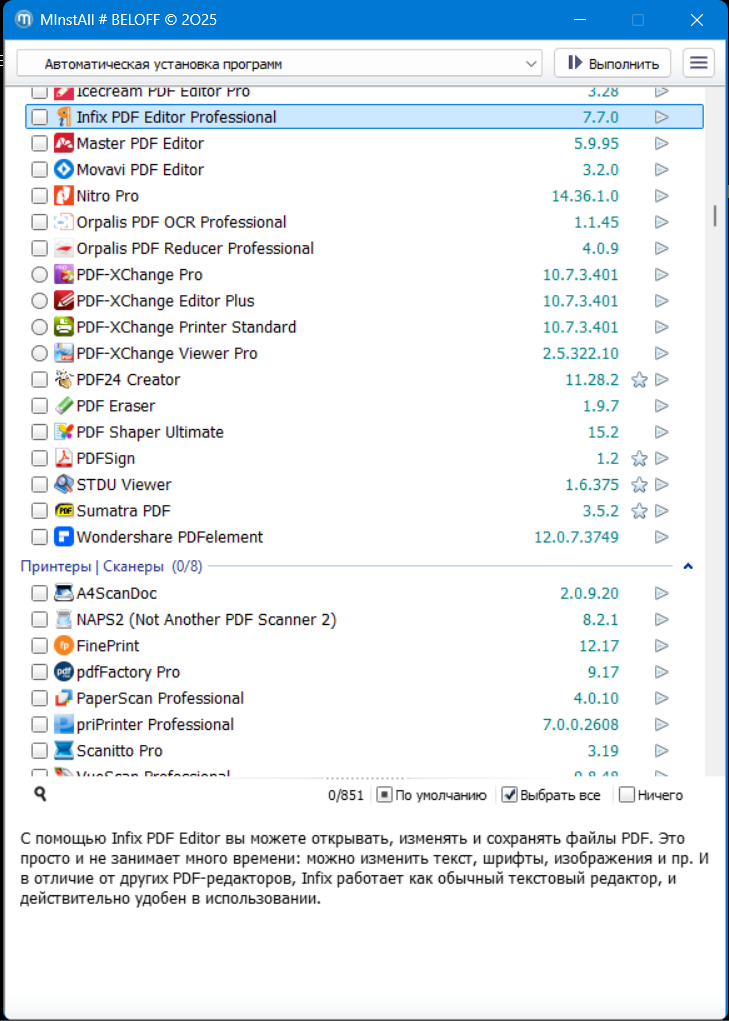Click the play arrow beside Master PDF Editor
The width and height of the screenshot is (729, 1021).
661,144
